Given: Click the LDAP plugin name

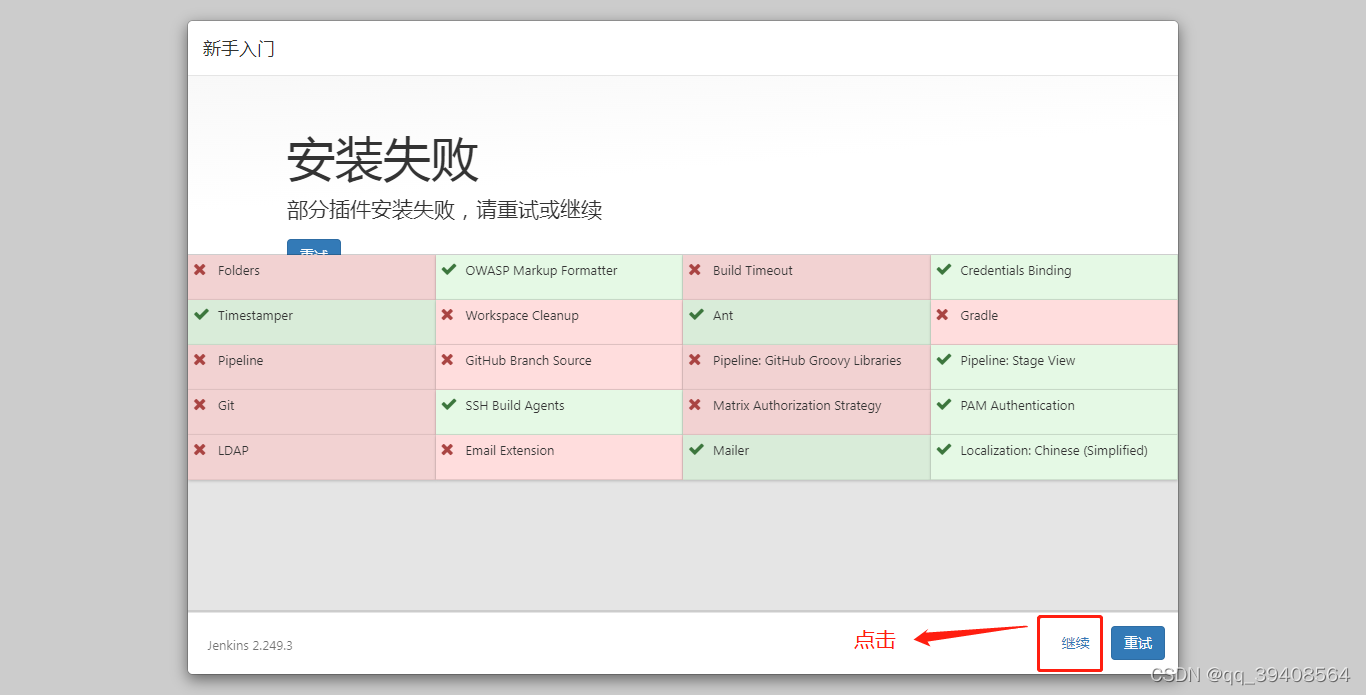Looking at the screenshot, I should pos(234,451).
